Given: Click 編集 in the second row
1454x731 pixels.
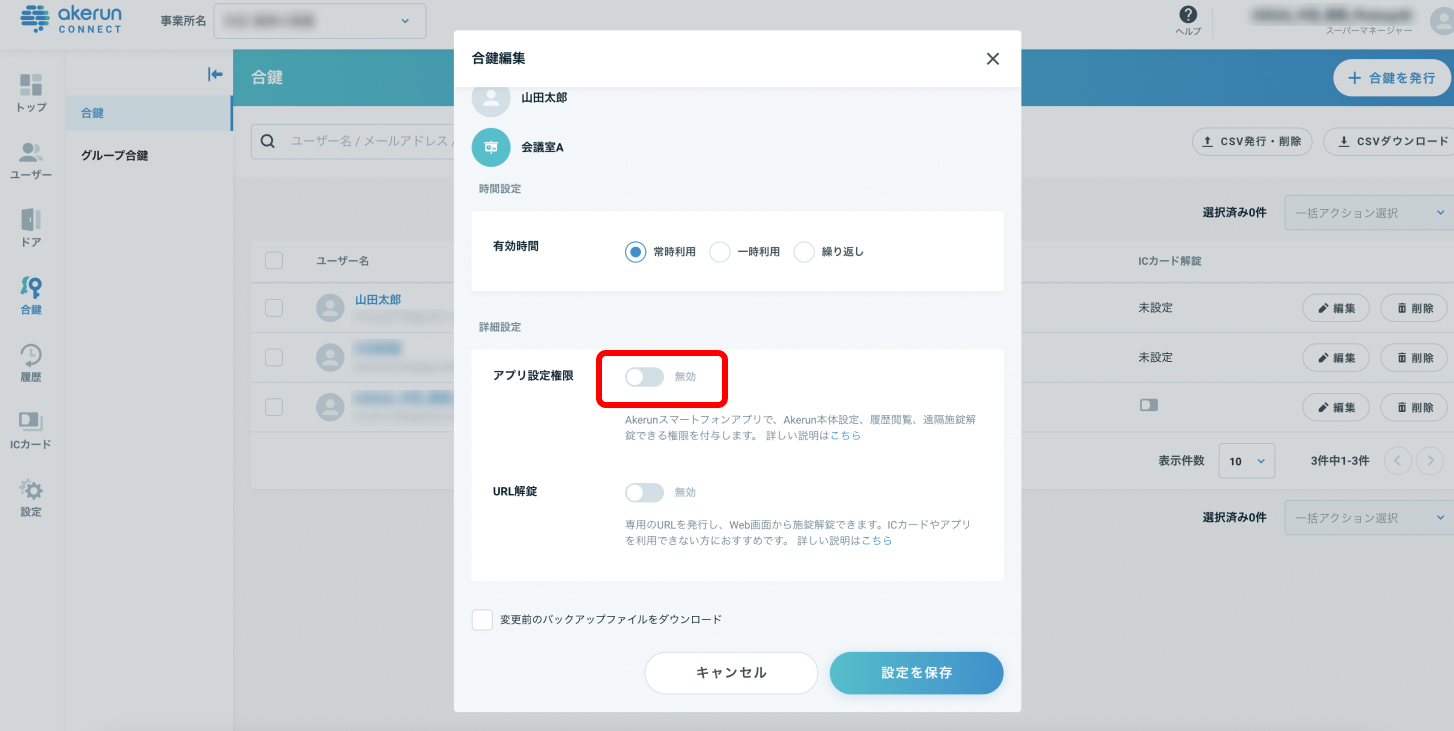Looking at the screenshot, I should coord(1336,357).
